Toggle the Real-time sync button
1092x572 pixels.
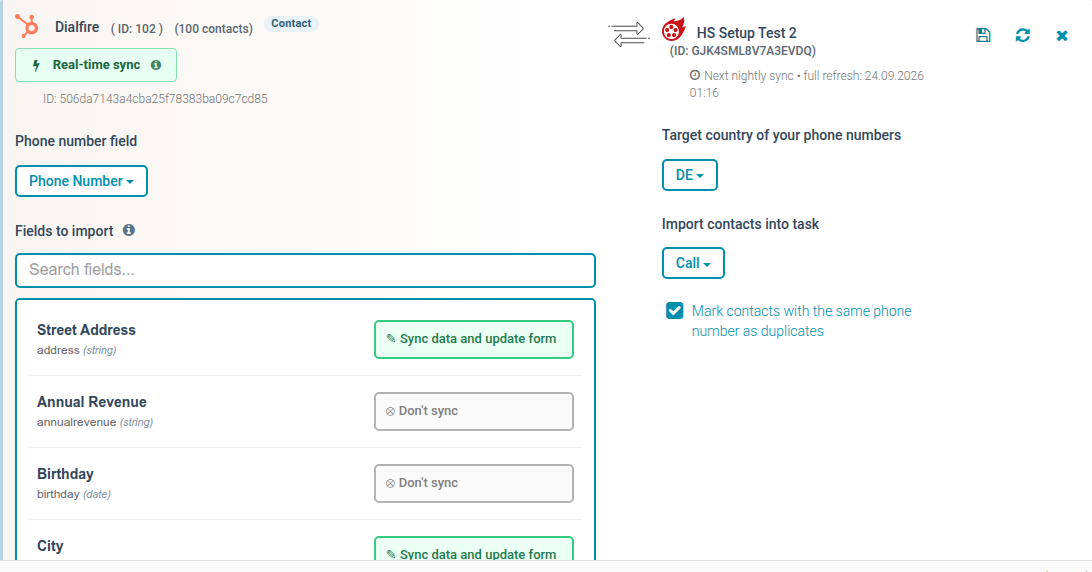click(x=96, y=65)
